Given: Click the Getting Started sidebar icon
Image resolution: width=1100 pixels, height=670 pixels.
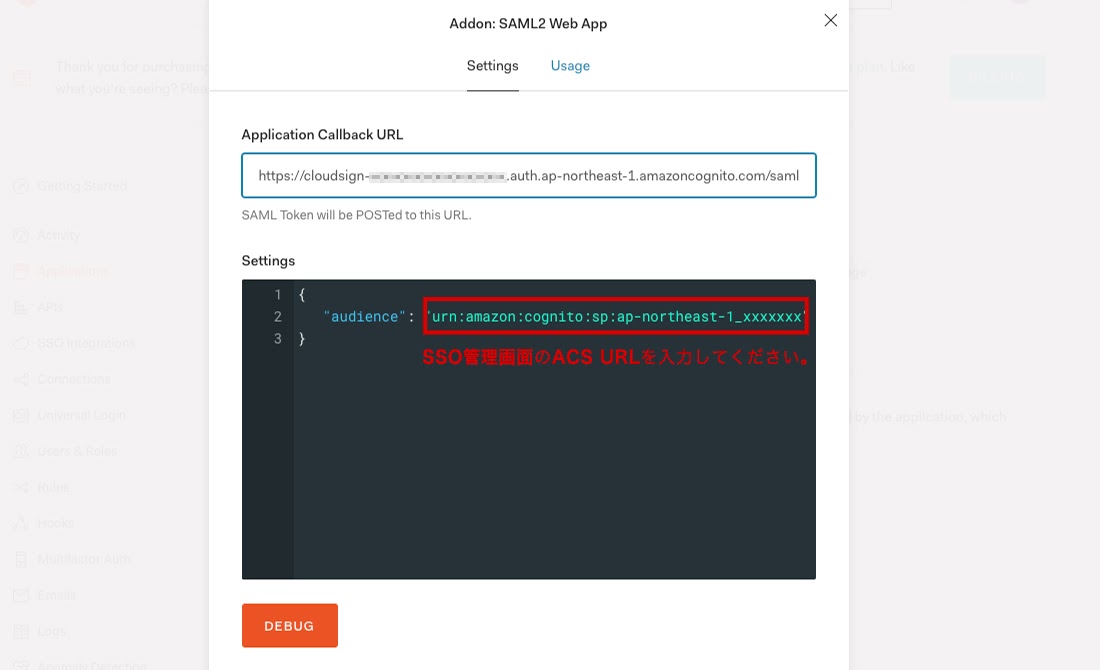Looking at the screenshot, I should click(21, 186).
